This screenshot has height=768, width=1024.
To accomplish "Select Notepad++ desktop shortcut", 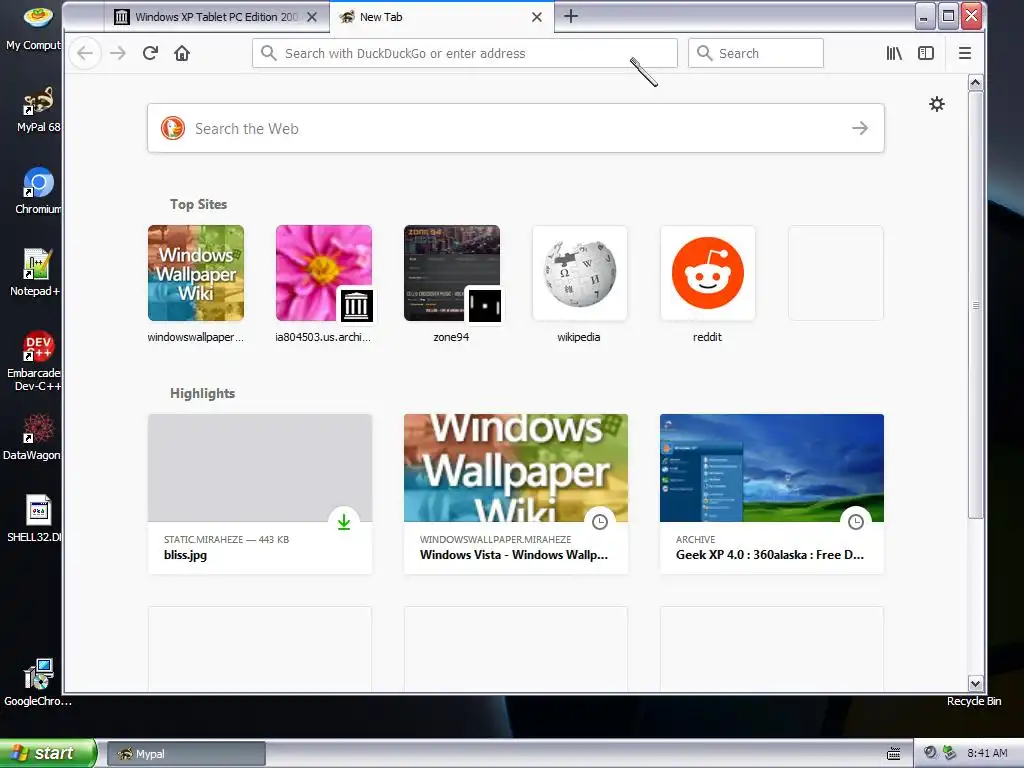I will point(36,272).
